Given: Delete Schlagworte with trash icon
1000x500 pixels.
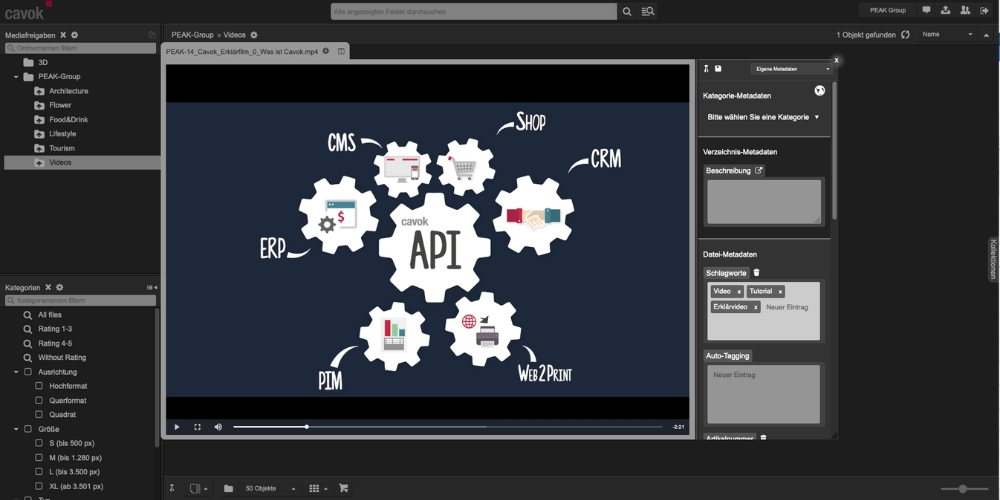Looking at the screenshot, I should [x=756, y=272].
